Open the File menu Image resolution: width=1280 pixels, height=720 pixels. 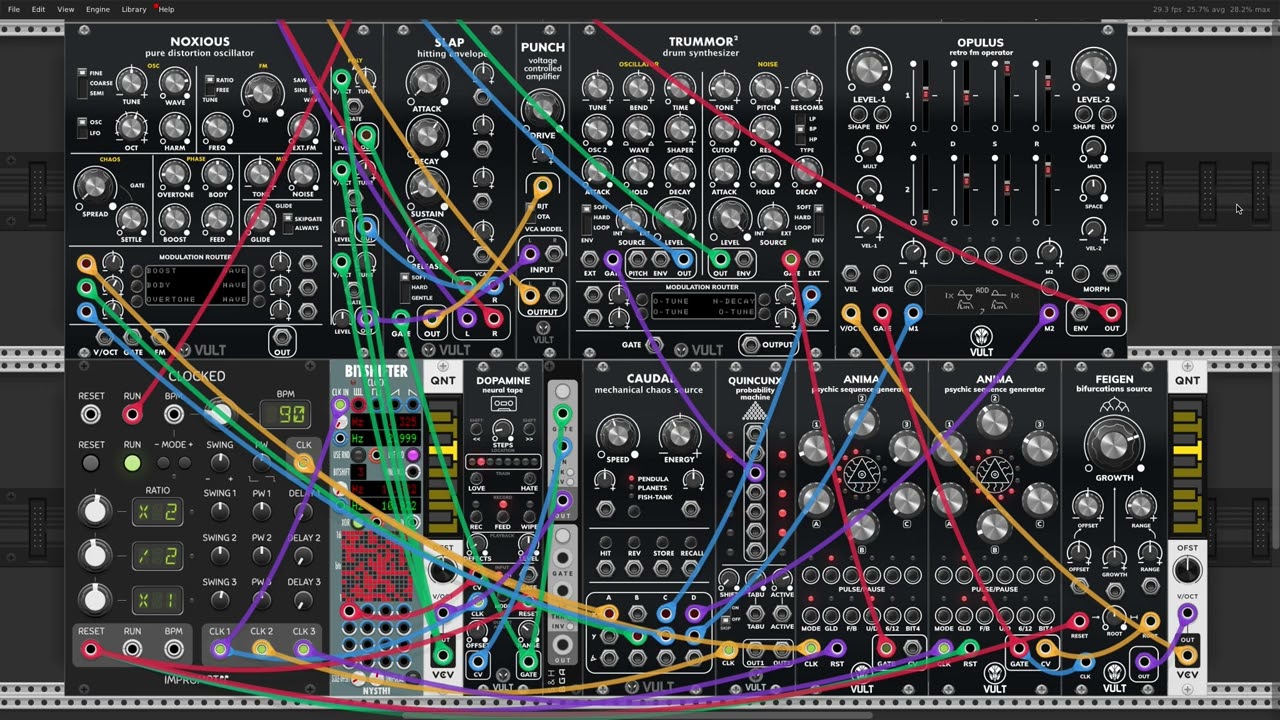(14, 9)
